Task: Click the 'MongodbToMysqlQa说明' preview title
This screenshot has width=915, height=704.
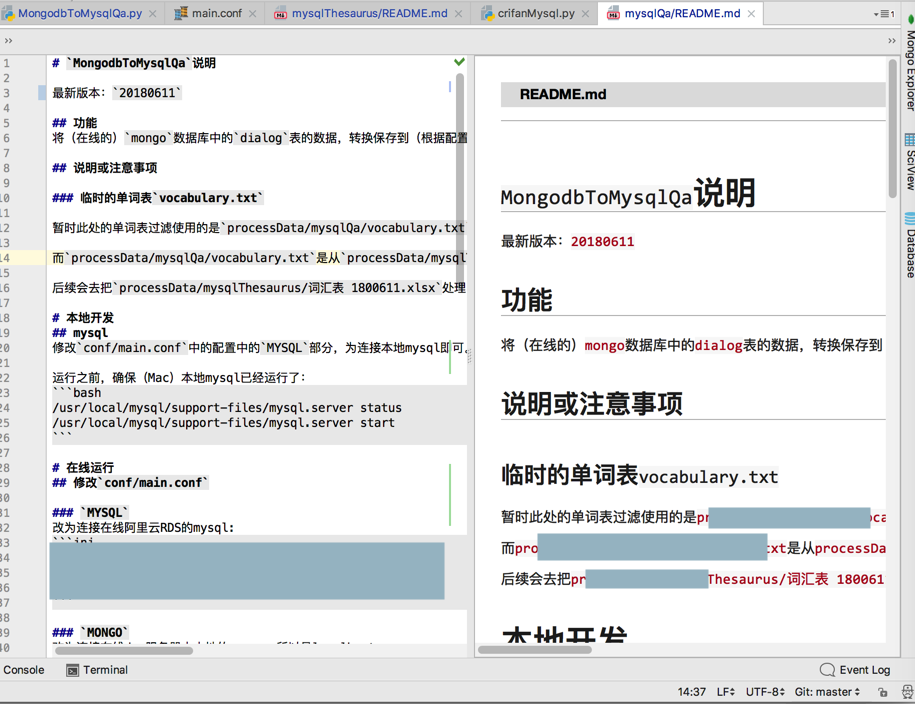Action: [x=628, y=194]
